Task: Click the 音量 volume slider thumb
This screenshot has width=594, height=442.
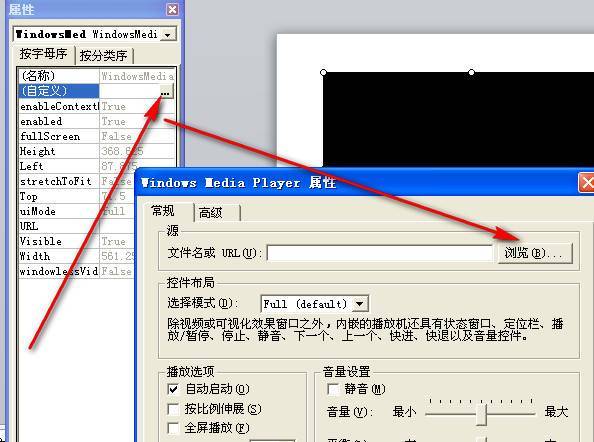Action: tap(481, 415)
